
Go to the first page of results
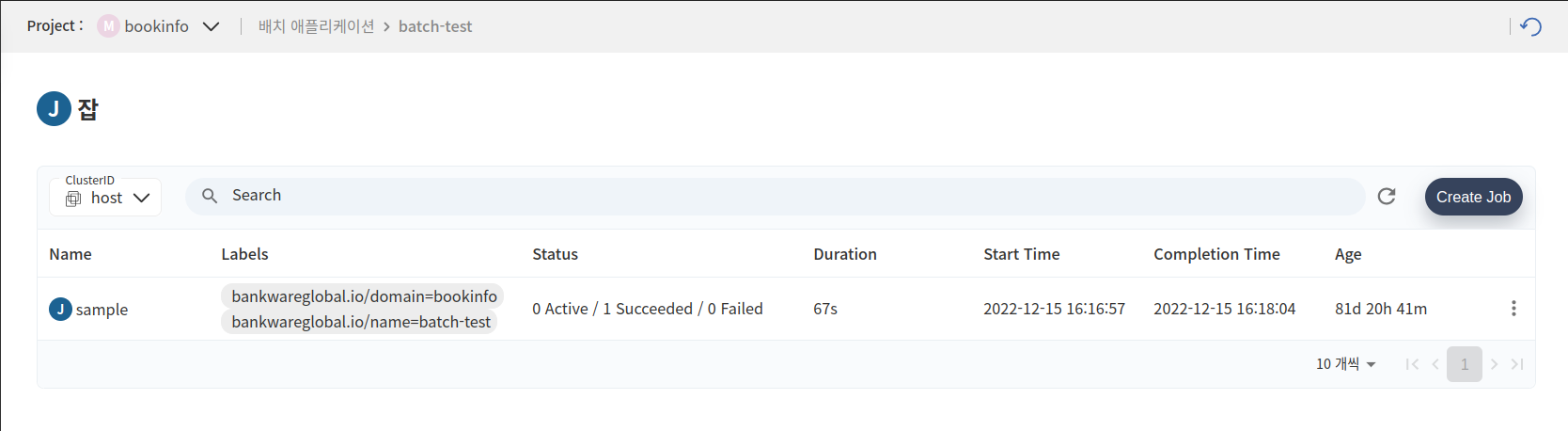click(x=1412, y=364)
